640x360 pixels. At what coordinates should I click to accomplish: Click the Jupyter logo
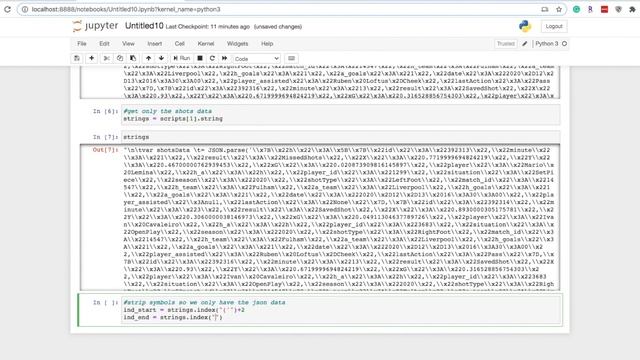pos(96,26)
